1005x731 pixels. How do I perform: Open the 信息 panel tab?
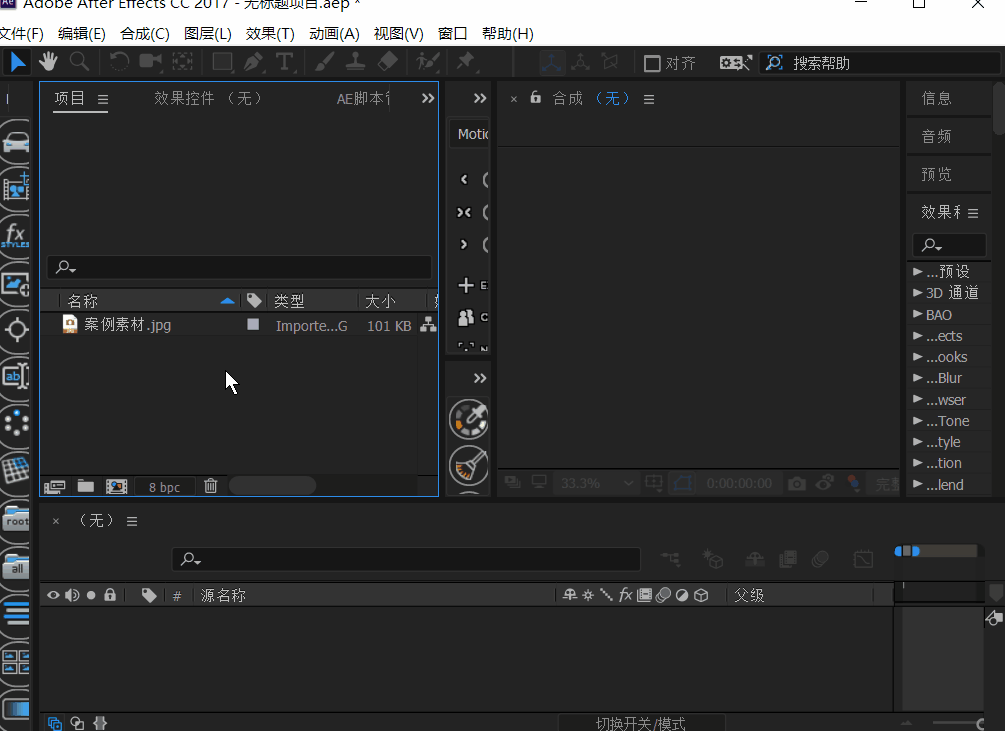936,98
